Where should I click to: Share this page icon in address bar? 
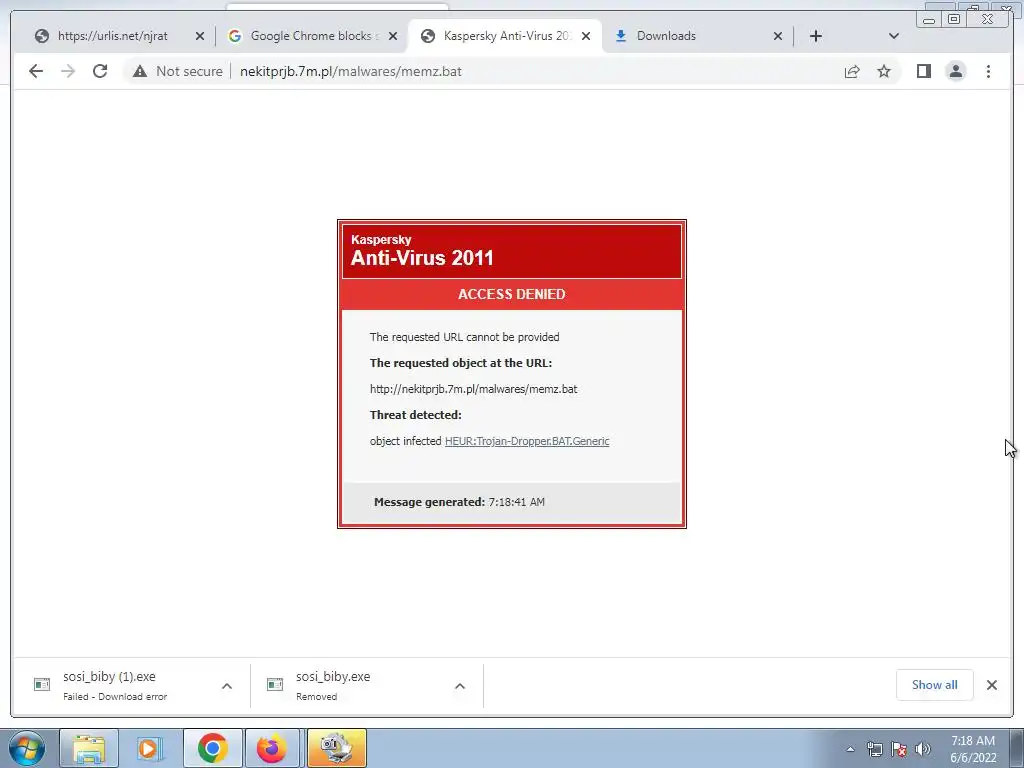point(852,71)
